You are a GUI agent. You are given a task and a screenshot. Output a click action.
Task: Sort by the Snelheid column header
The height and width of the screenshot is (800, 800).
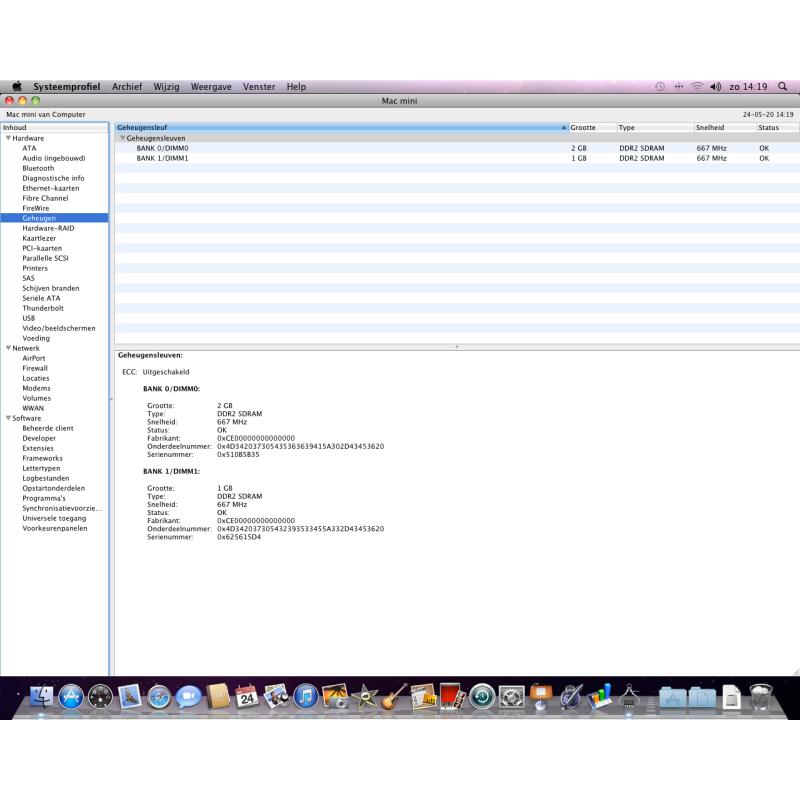725,128
